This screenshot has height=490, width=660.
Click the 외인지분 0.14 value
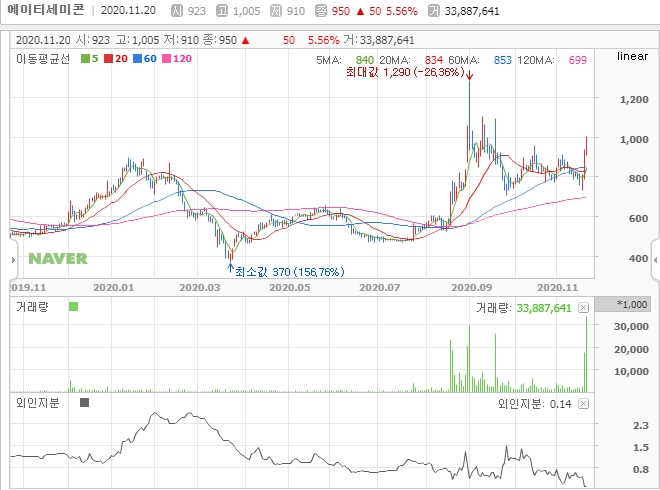pos(560,404)
